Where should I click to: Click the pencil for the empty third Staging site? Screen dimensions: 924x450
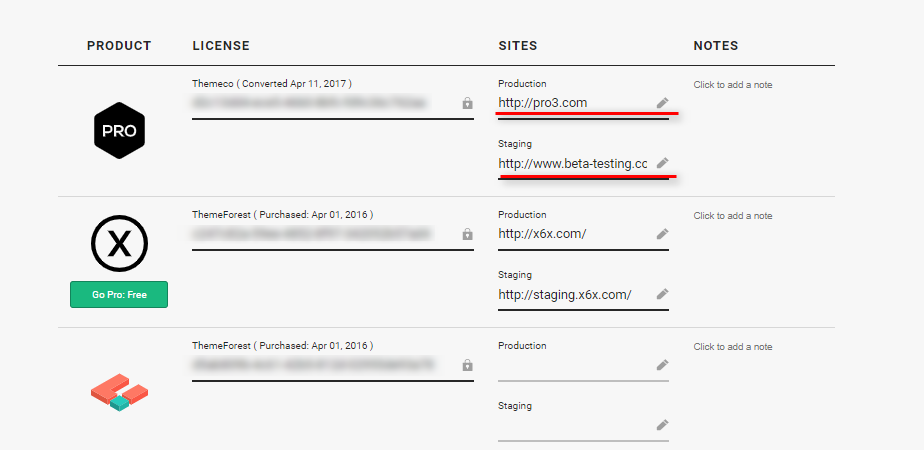(662, 424)
